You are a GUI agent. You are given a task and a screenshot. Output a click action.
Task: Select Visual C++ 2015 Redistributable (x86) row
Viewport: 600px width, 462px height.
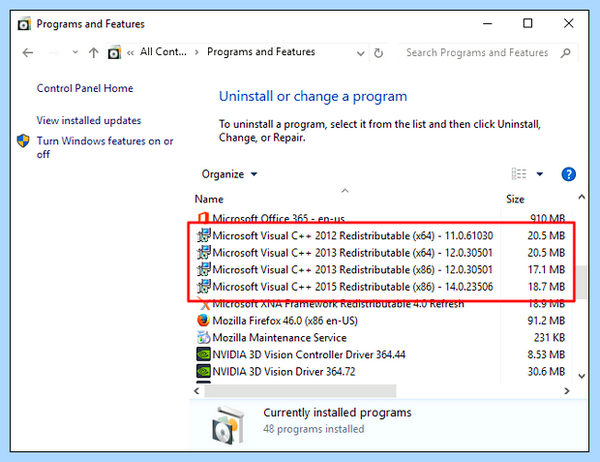tap(380, 286)
